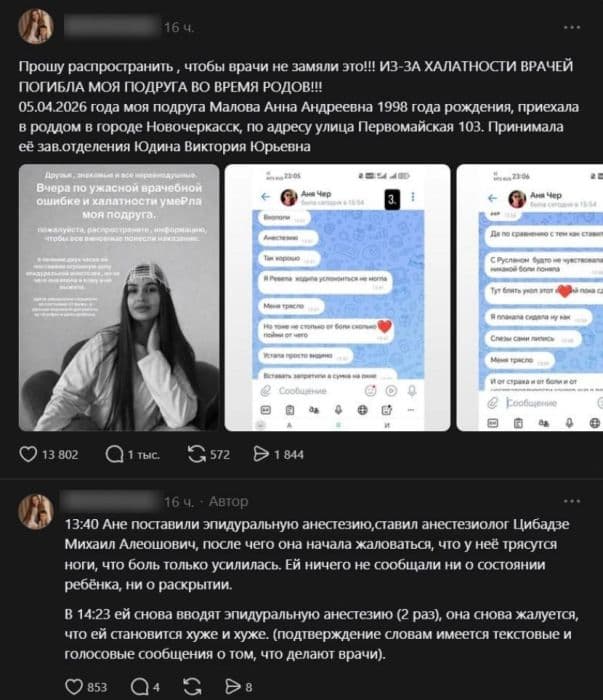
Task: Open comments on the main post
Action: point(114,454)
